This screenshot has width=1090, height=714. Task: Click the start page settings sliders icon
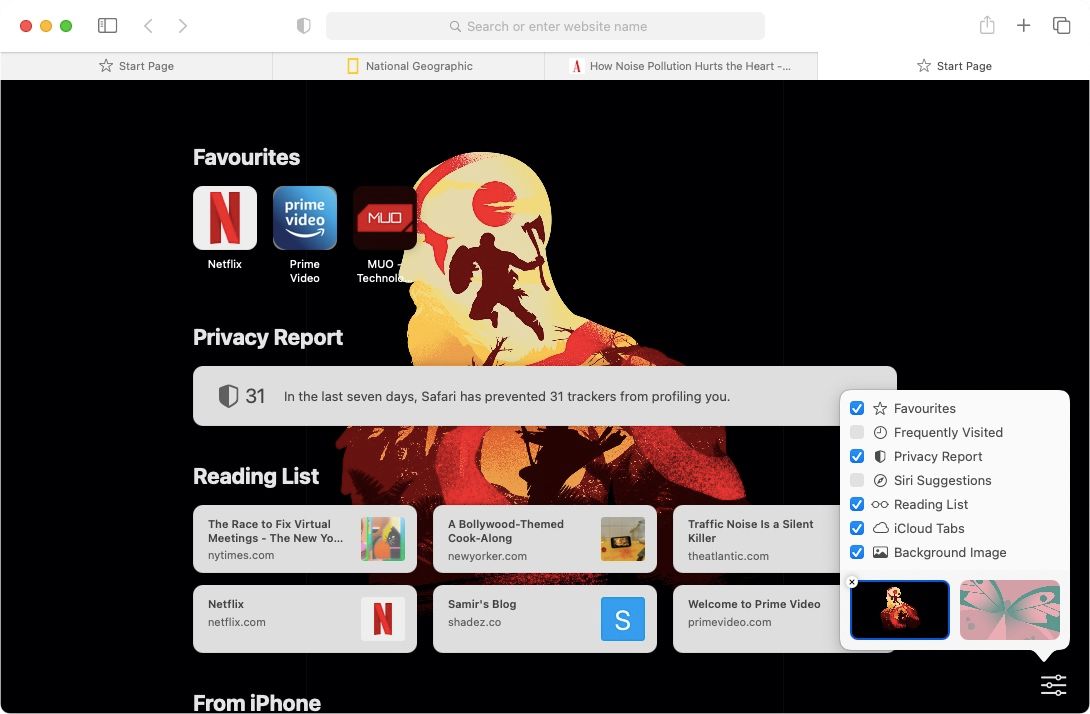coord(1053,685)
